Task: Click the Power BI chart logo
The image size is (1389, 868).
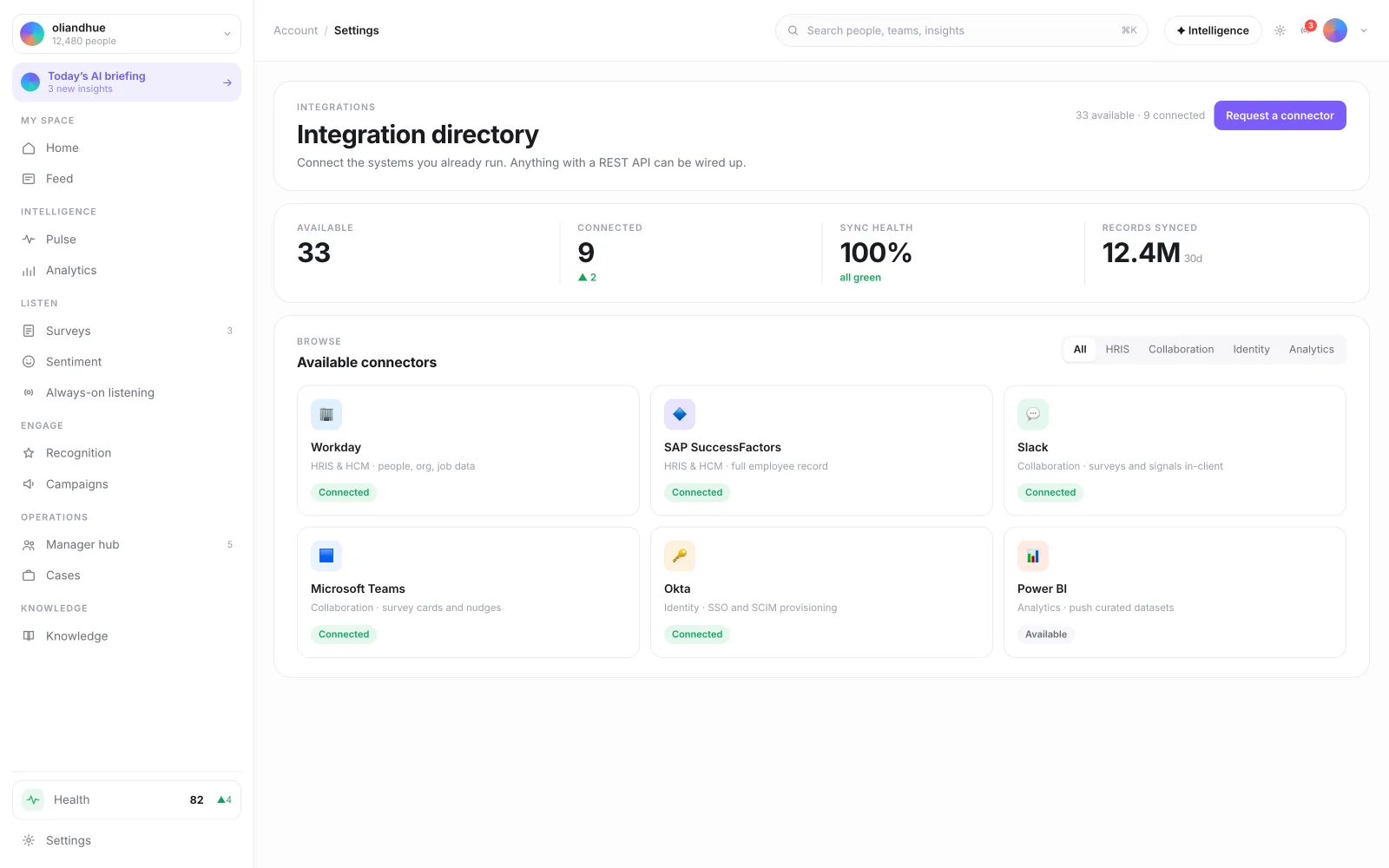Action: (1033, 556)
